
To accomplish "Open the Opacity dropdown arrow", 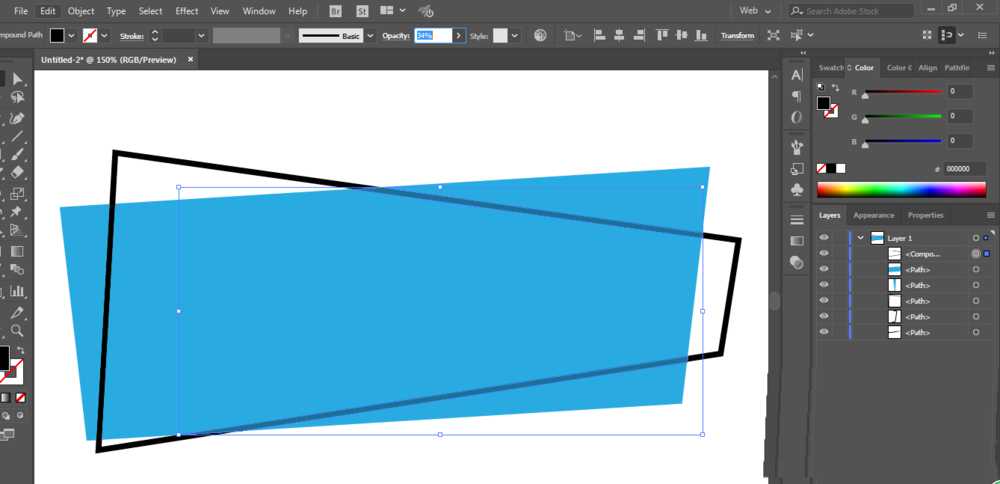I will click(459, 36).
